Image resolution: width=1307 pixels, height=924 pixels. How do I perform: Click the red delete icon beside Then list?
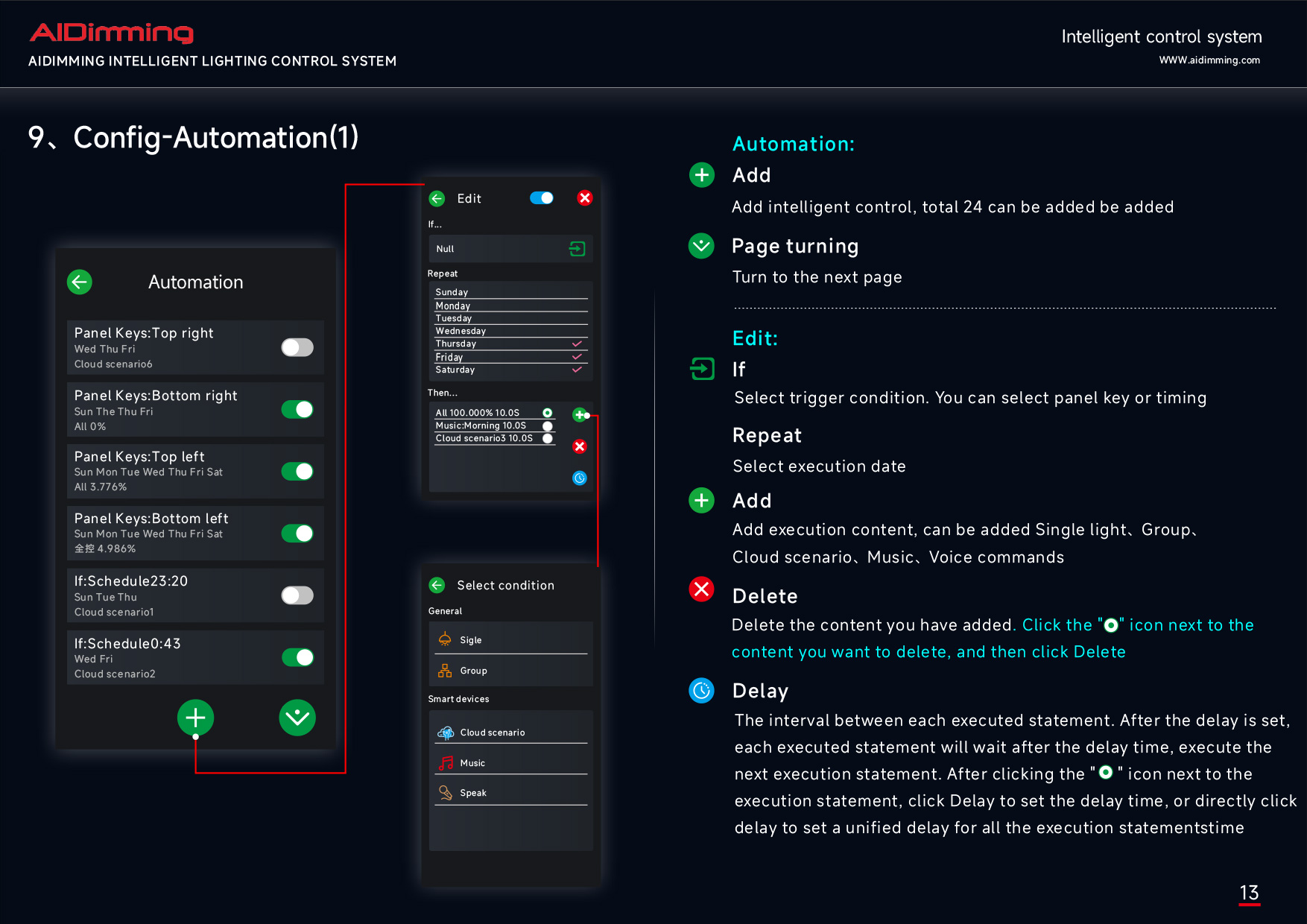pos(580,446)
